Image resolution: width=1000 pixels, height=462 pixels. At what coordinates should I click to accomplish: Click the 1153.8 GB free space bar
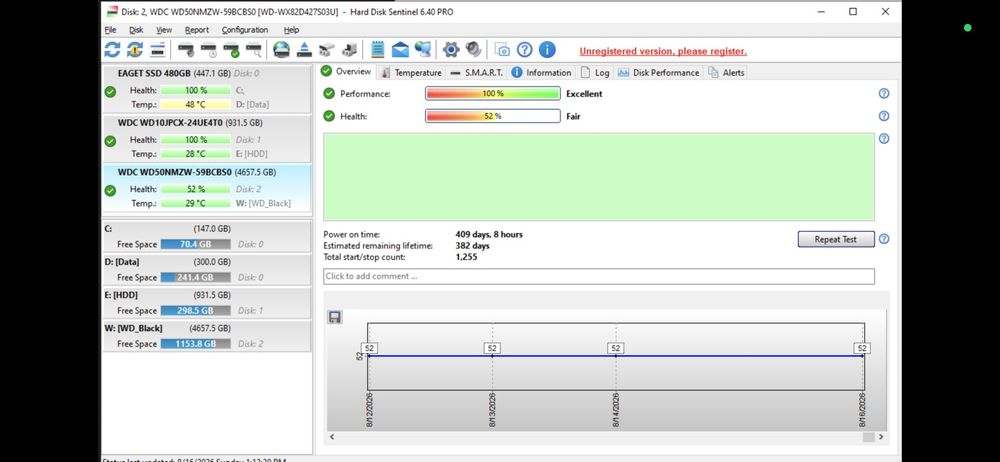195,344
